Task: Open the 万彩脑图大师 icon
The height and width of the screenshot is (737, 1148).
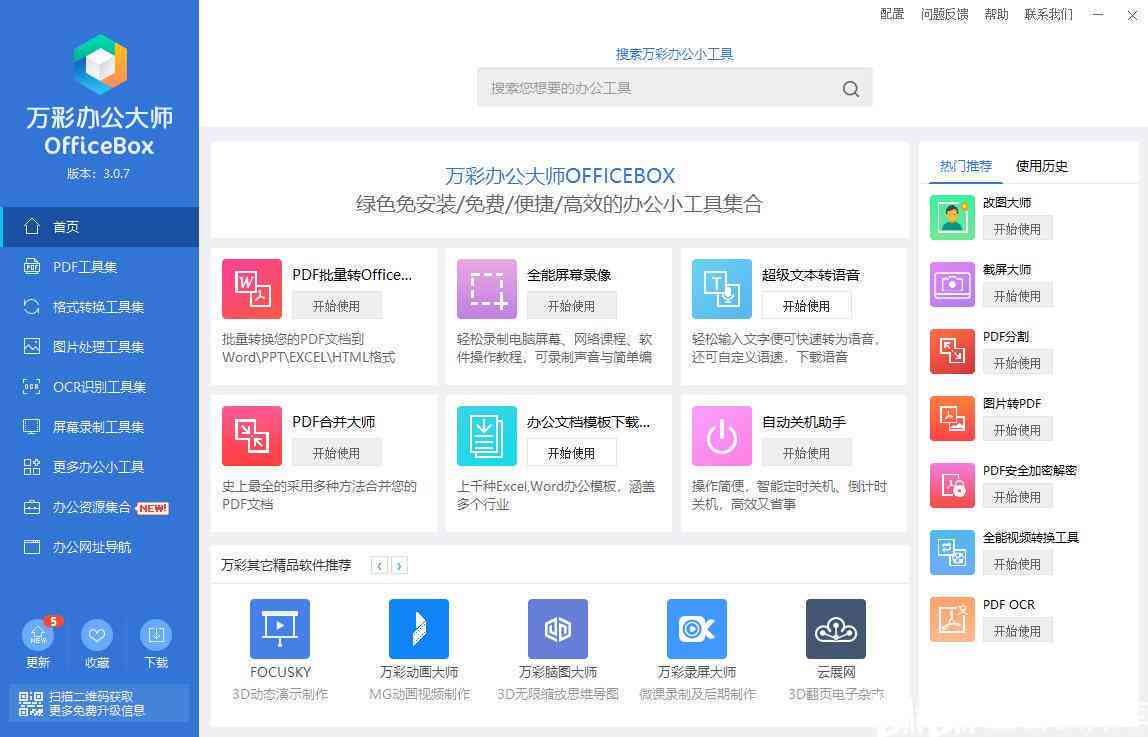Action: 558,629
